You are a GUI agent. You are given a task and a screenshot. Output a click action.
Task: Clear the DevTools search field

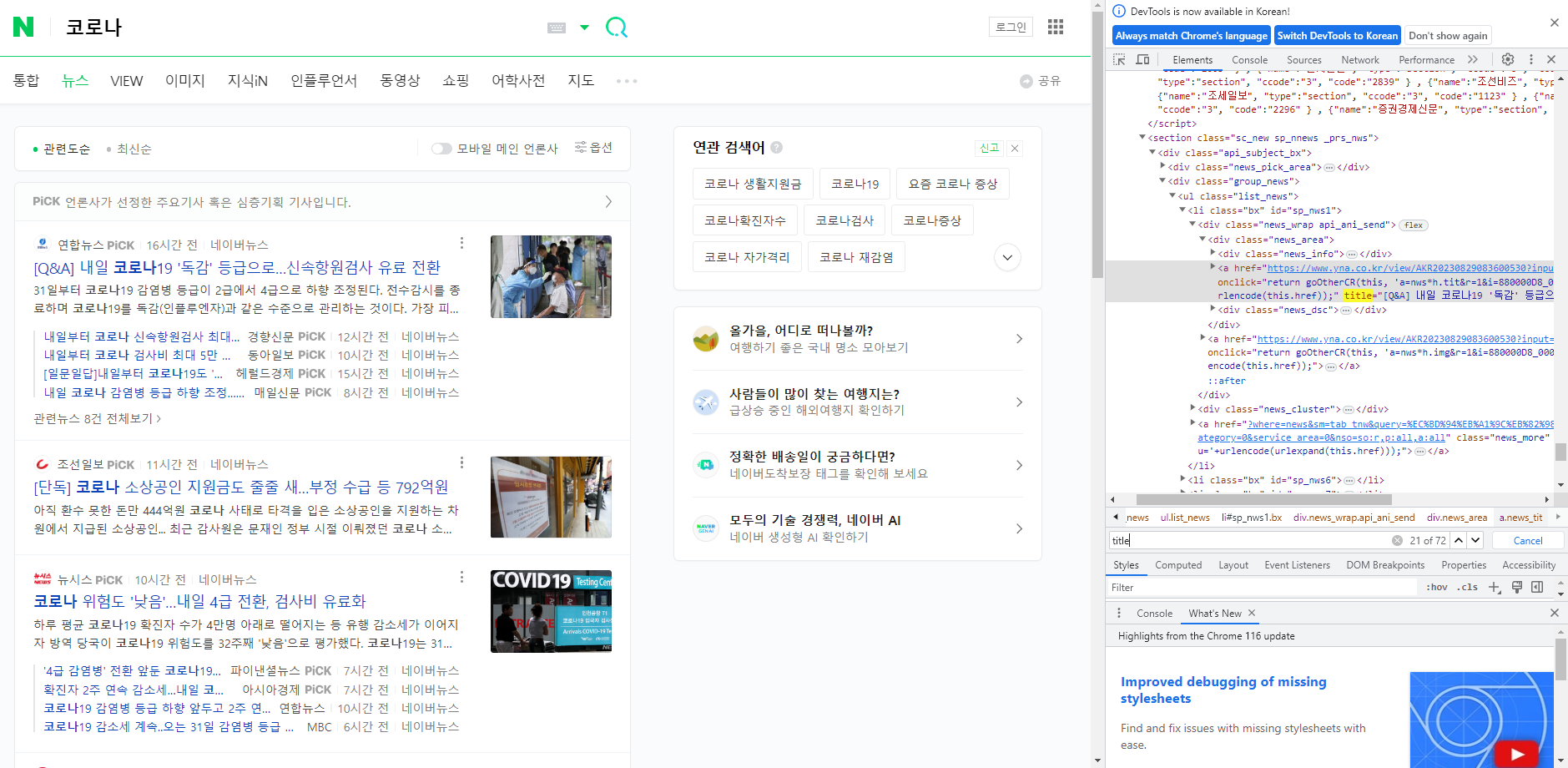pyautogui.click(x=1397, y=541)
